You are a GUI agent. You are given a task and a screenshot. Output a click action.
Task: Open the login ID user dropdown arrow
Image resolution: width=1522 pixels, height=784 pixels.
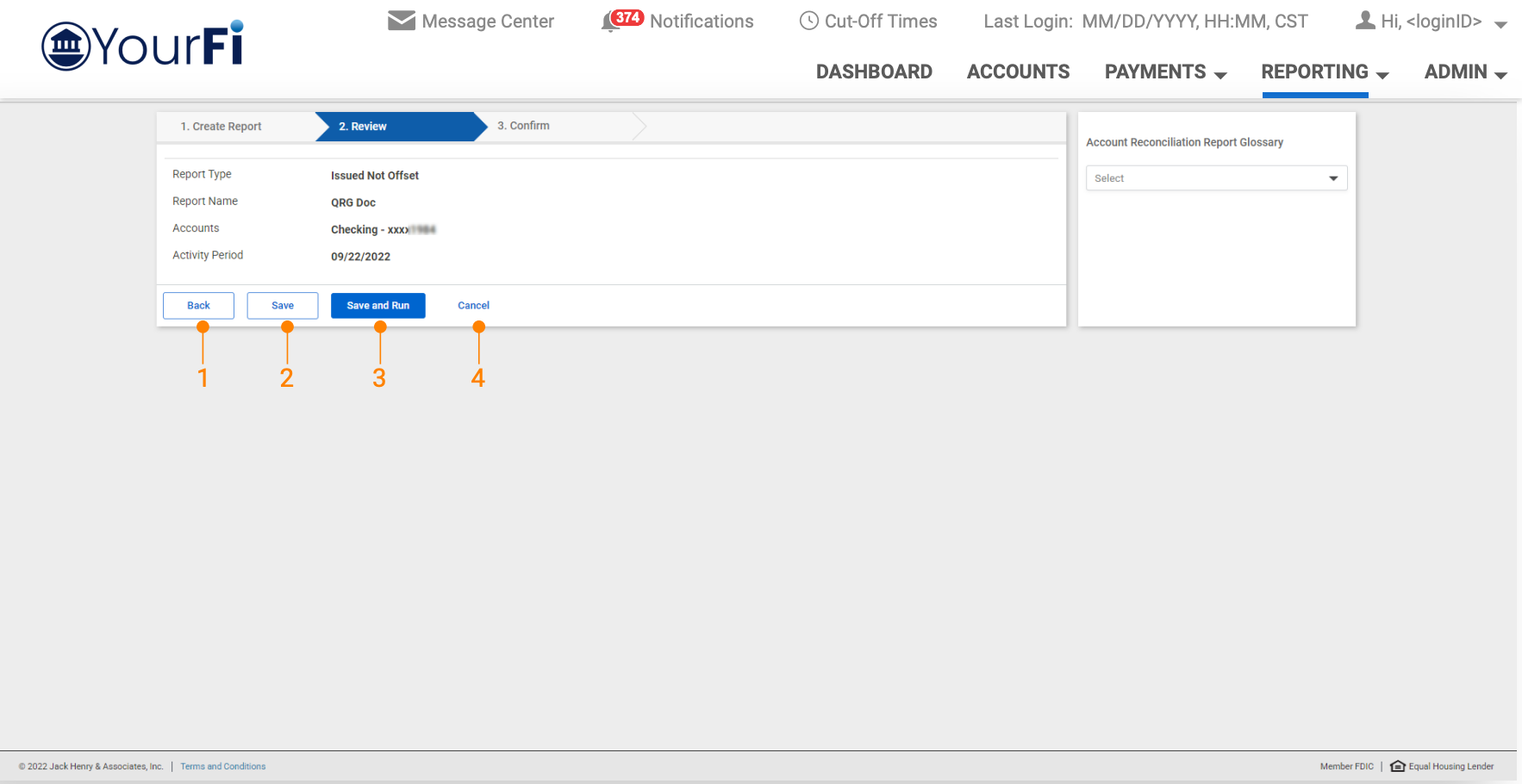click(x=1500, y=24)
